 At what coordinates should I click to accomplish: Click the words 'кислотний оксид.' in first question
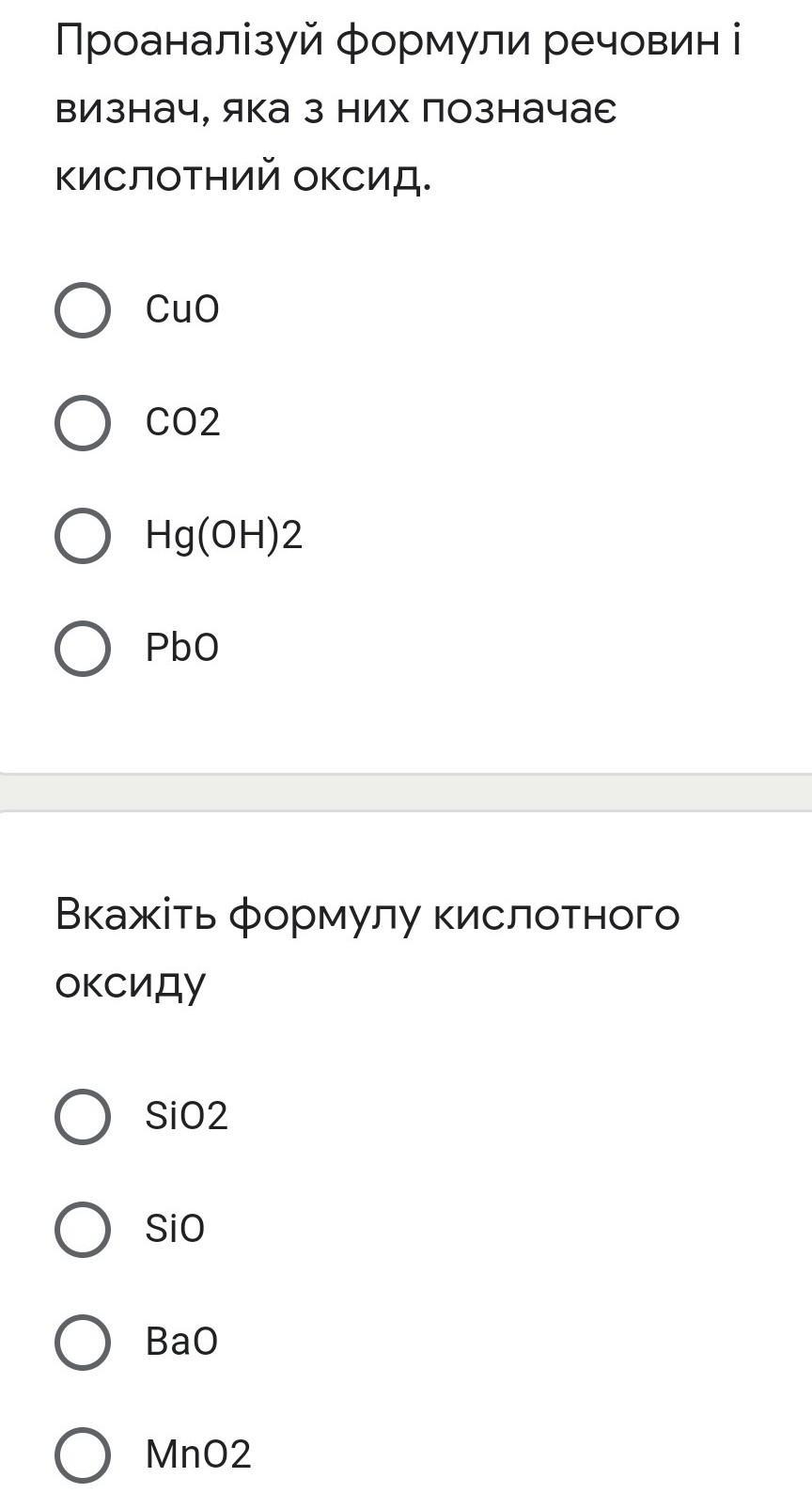click(x=243, y=176)
